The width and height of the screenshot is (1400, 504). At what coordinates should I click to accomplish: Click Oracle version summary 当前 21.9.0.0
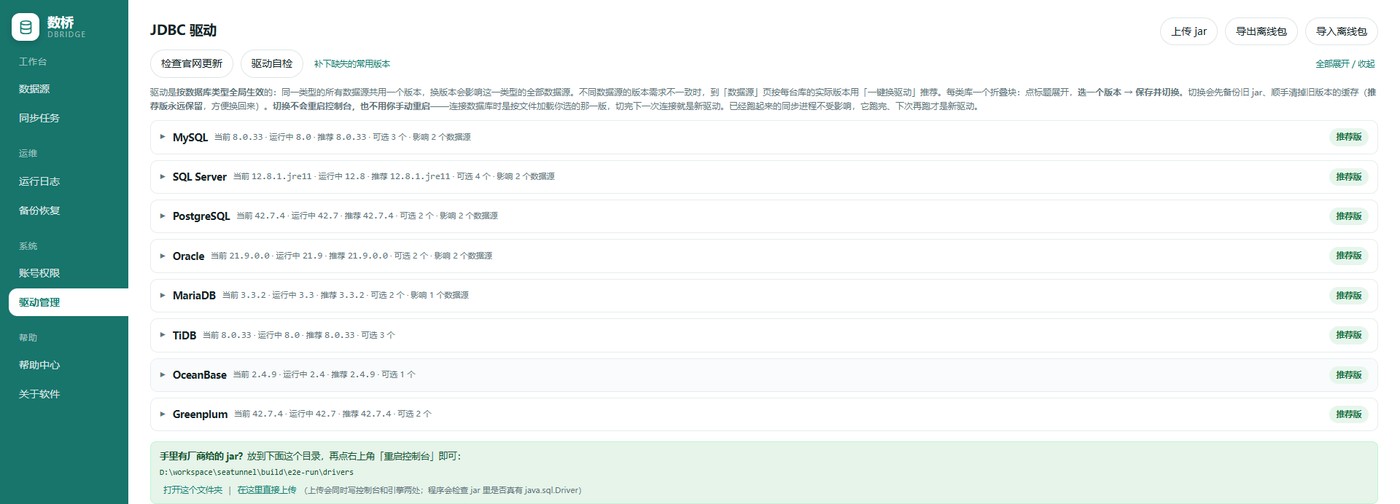240,256
